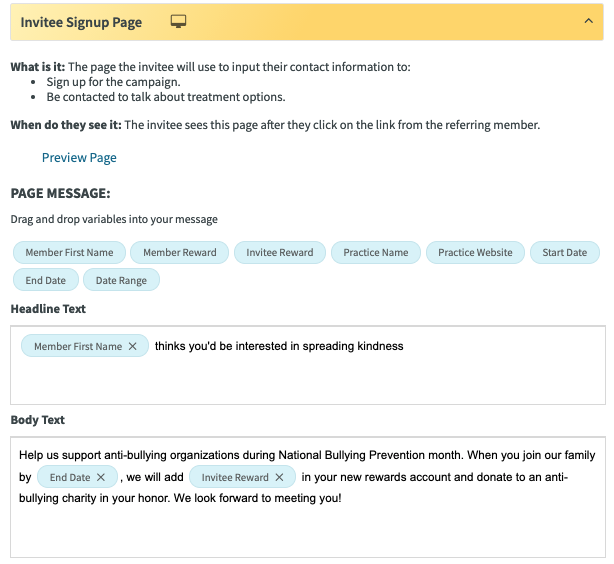The width and height of the screenshot is (614, 564).
Task: Remove End Date tag from body text
Action: (x=101, y=477)
